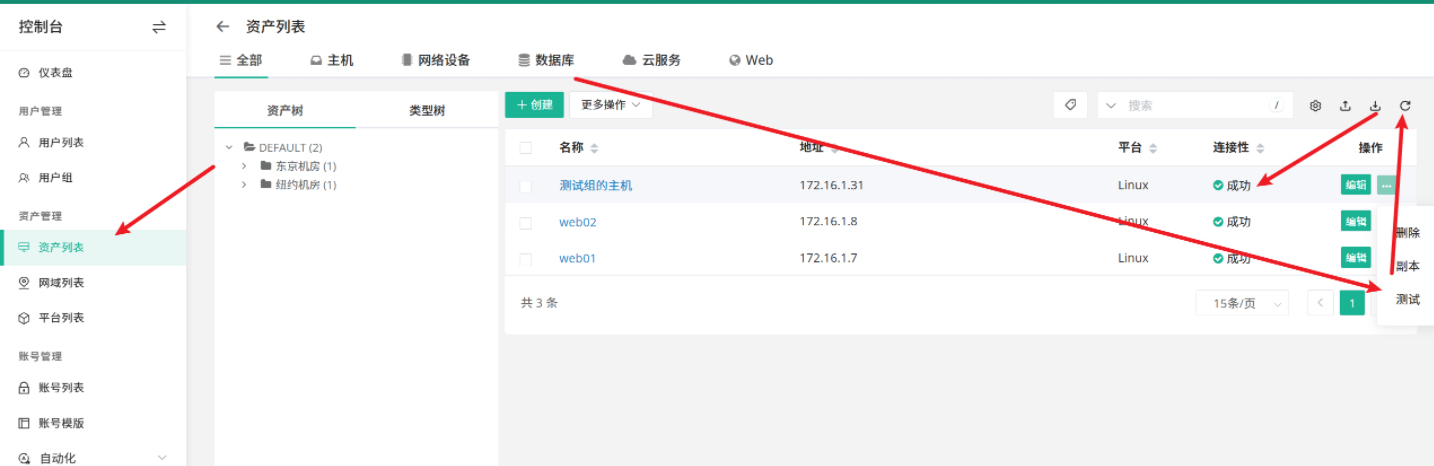Image resolution: width=1434 pixels, height=466 pixels.
Task: Focus the 搜索 input field
Action: pos(1195,105)
